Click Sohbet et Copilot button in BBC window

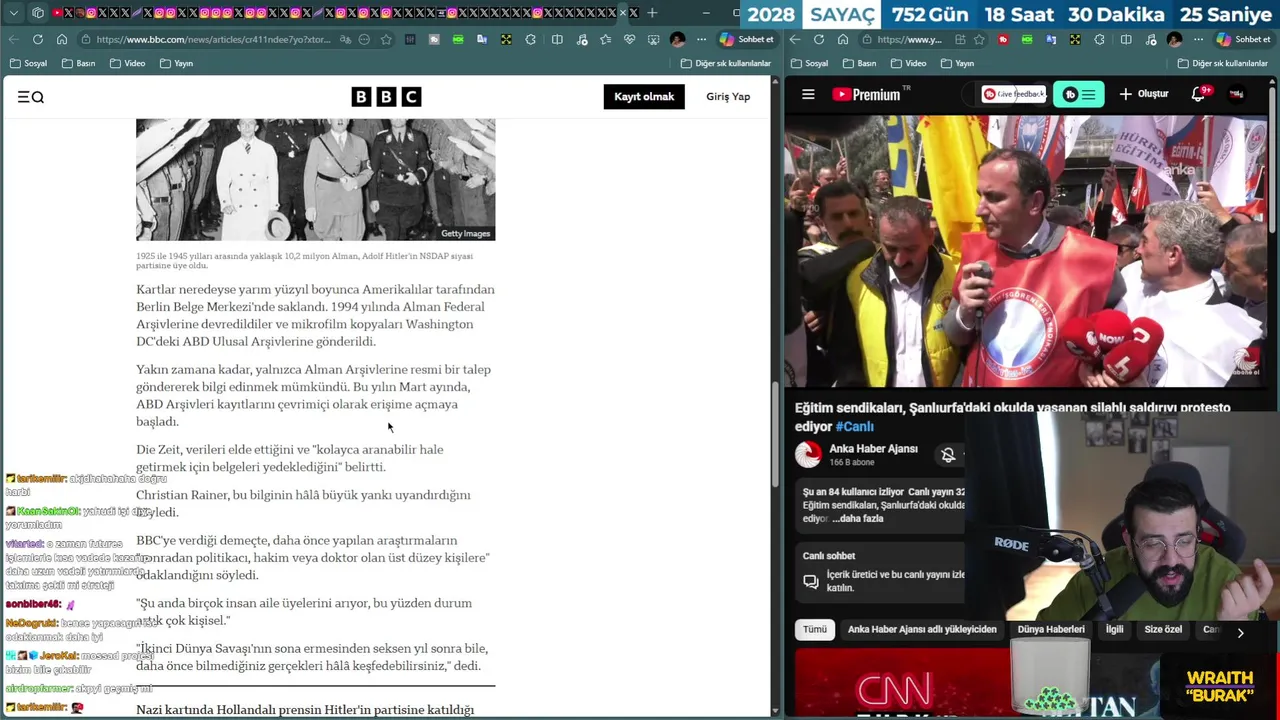coord(747,39)
